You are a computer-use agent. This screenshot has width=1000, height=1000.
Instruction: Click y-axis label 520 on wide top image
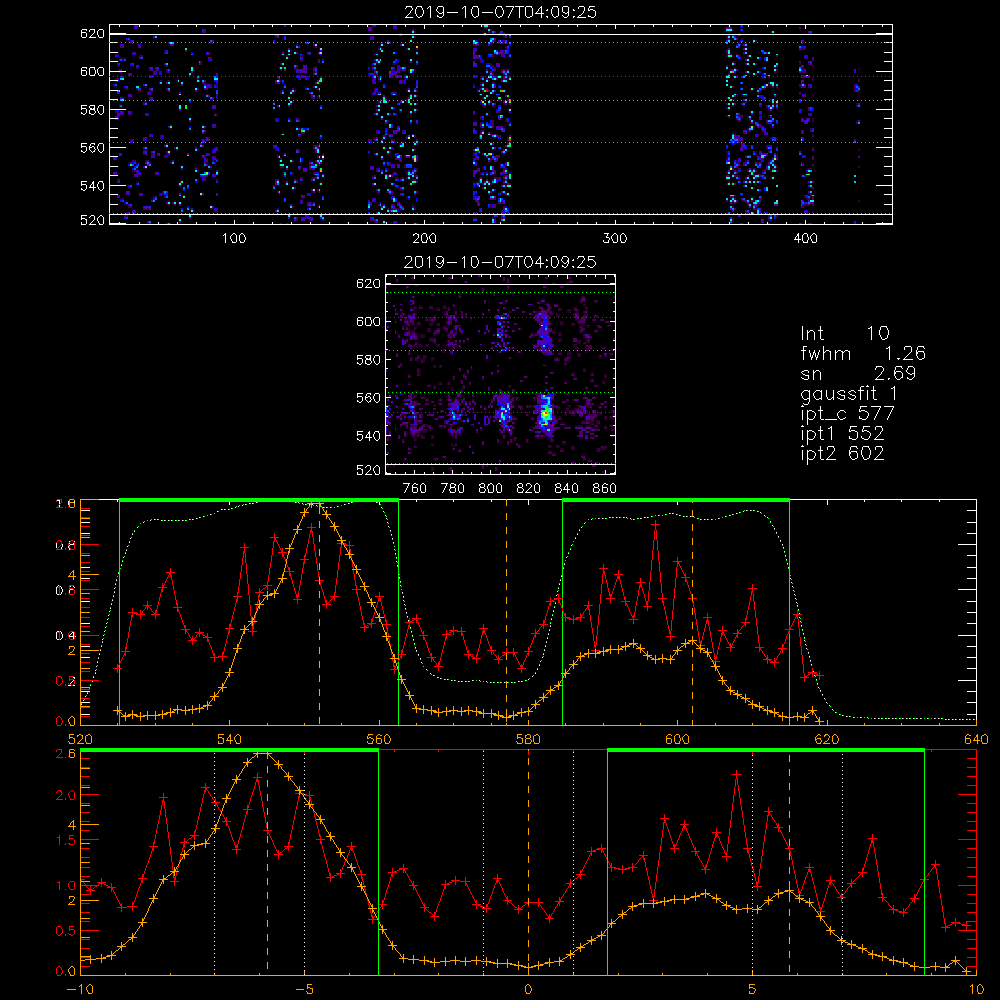(92, 220)
